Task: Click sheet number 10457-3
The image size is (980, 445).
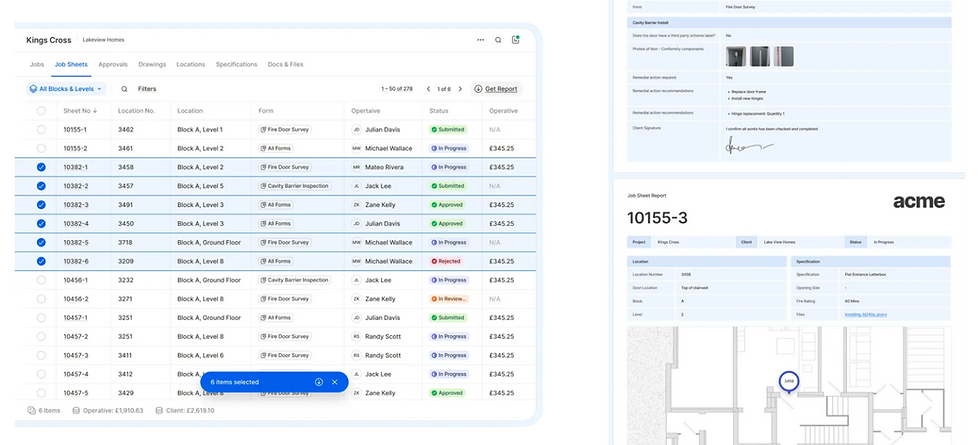Action: (76, 355)
